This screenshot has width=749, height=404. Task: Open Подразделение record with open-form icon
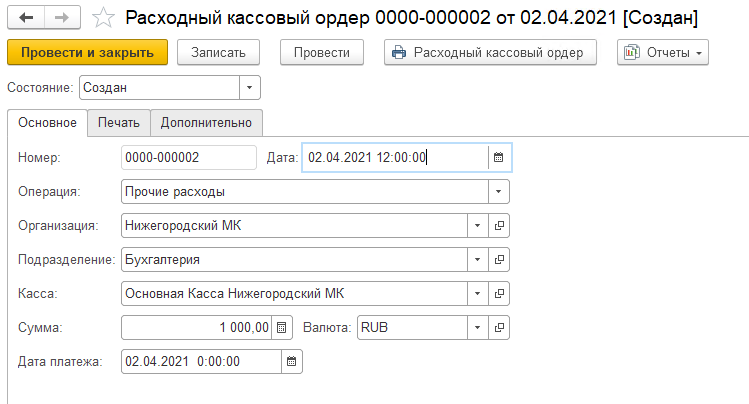tap(500, 259)
